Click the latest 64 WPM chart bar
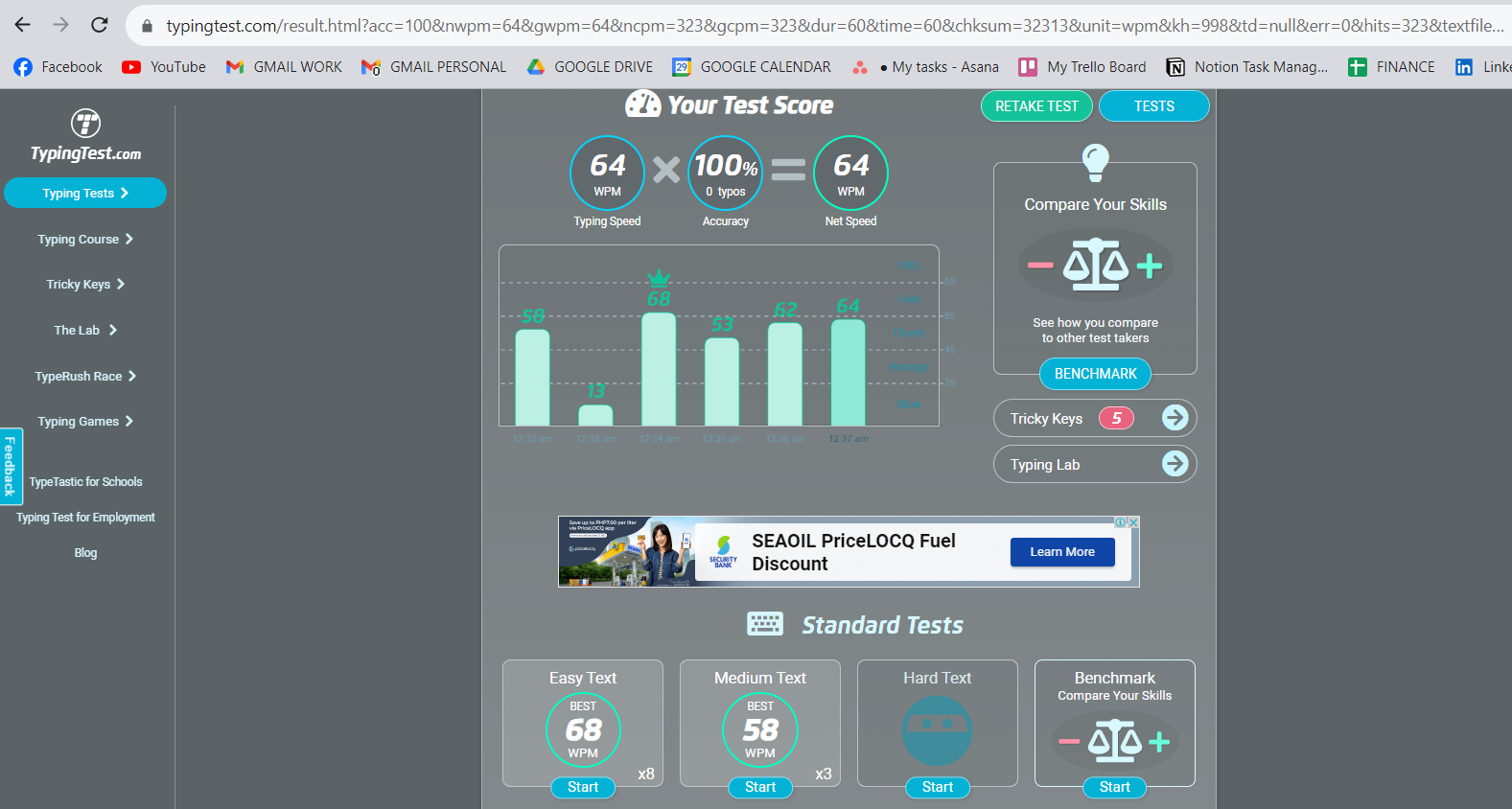 pyautogui.click(x=849, y=372)
